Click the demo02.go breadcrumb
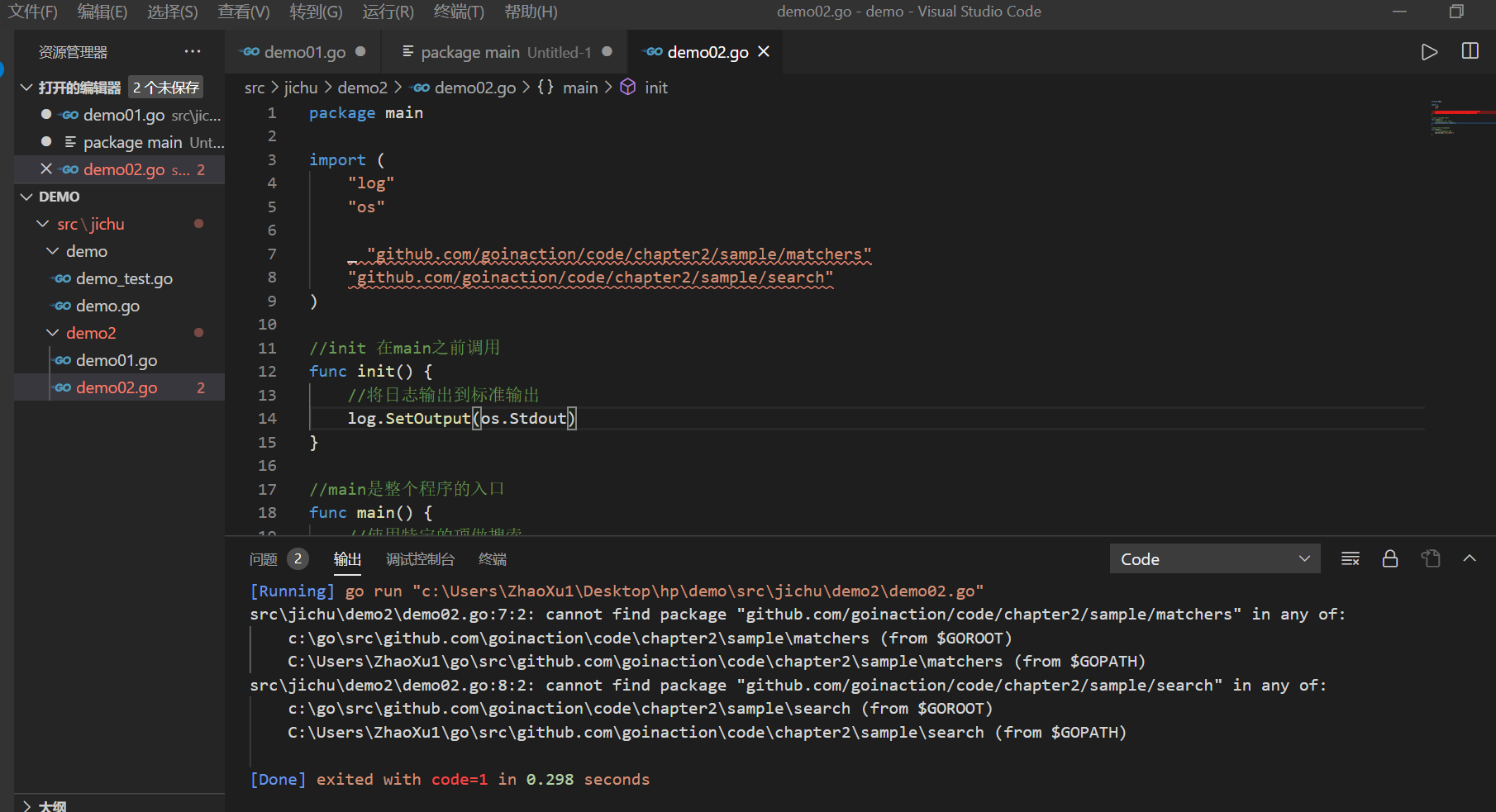 tap(464, 88)
